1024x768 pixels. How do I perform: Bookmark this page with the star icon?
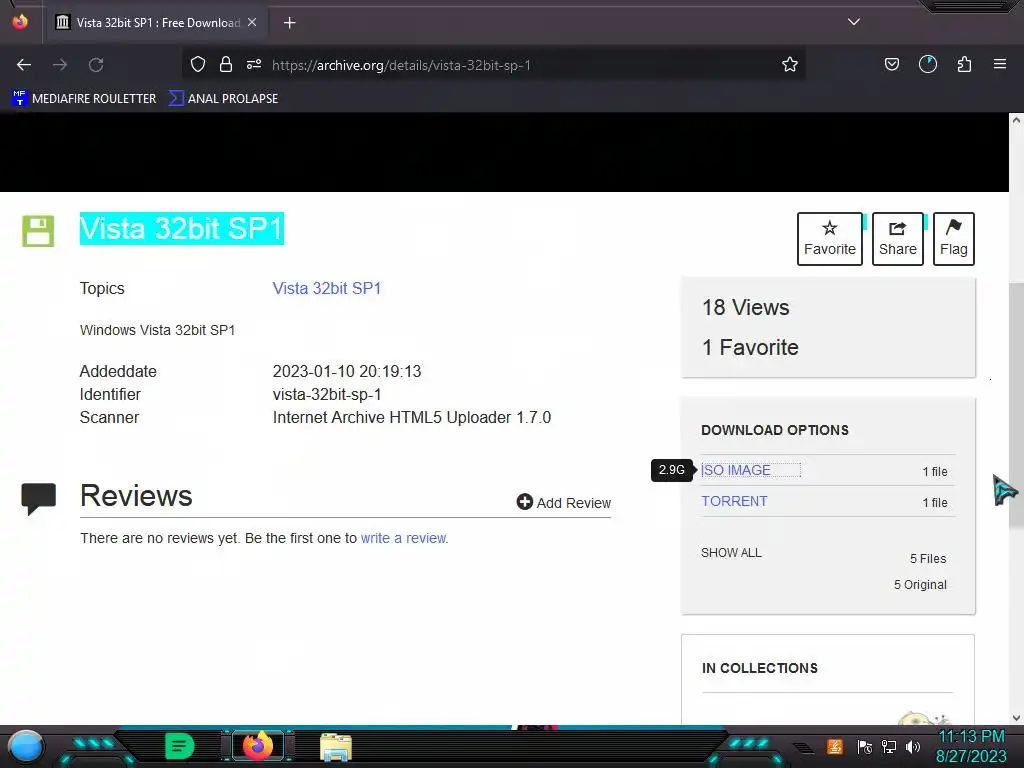click(790, 65)
